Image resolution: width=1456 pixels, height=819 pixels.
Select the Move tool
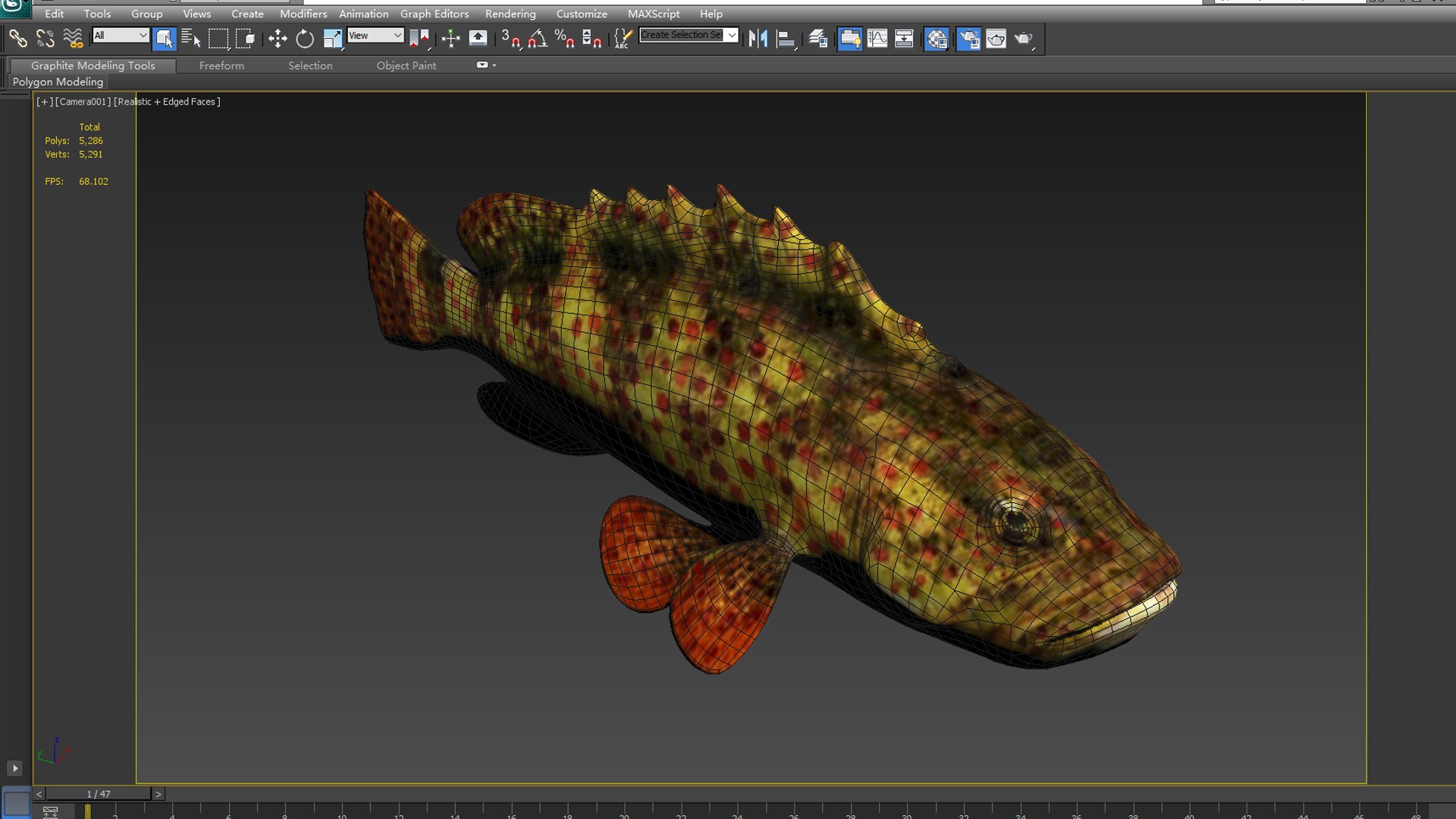click(278, 38)
